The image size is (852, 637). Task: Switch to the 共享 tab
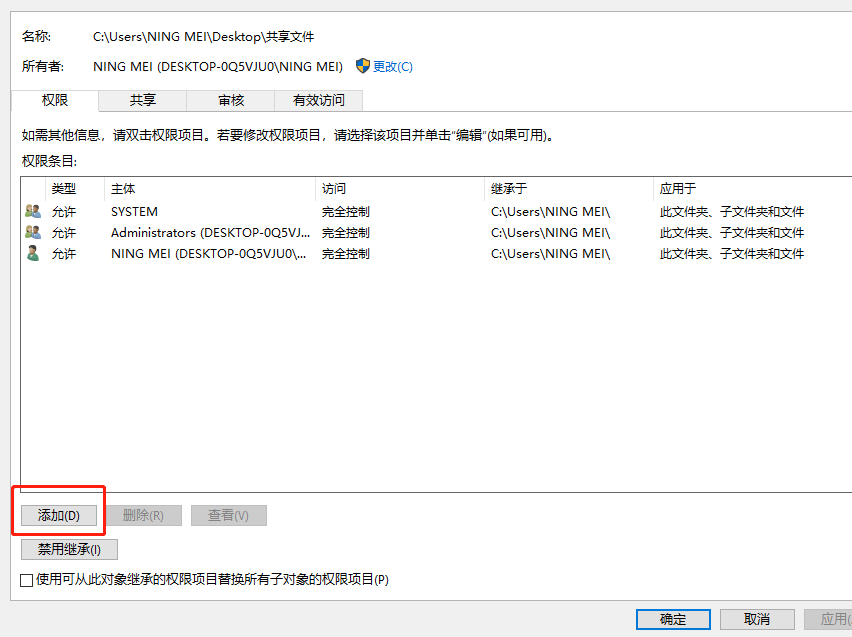coord(140,100)
